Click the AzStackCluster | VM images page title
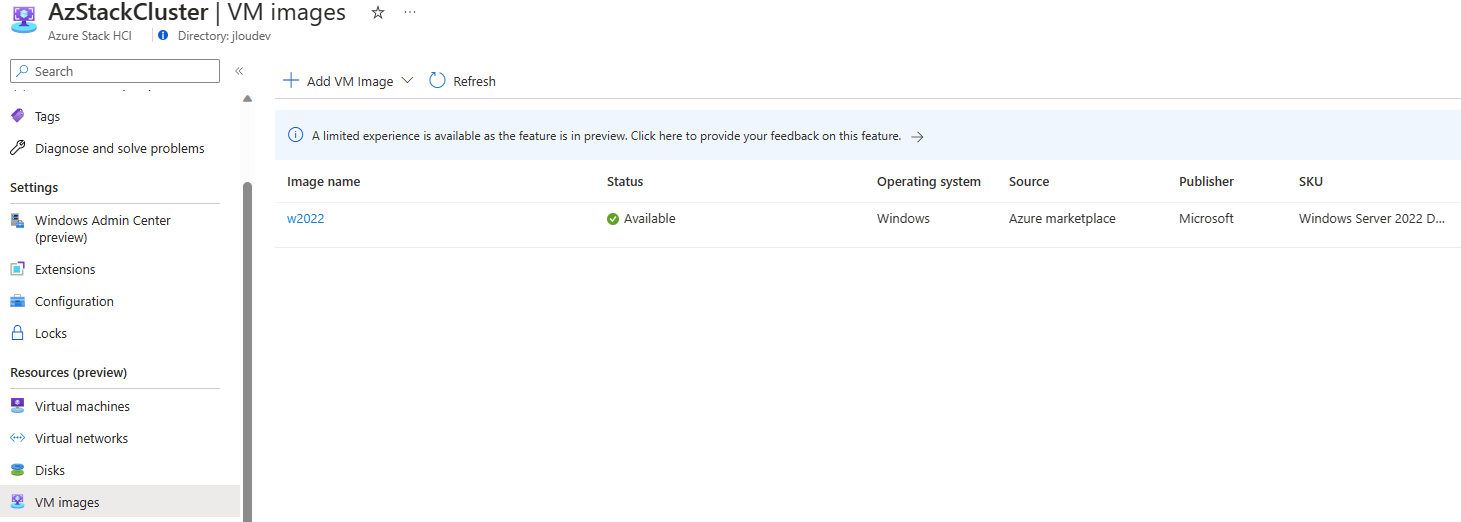1461x522 pixels. point(197,13)
